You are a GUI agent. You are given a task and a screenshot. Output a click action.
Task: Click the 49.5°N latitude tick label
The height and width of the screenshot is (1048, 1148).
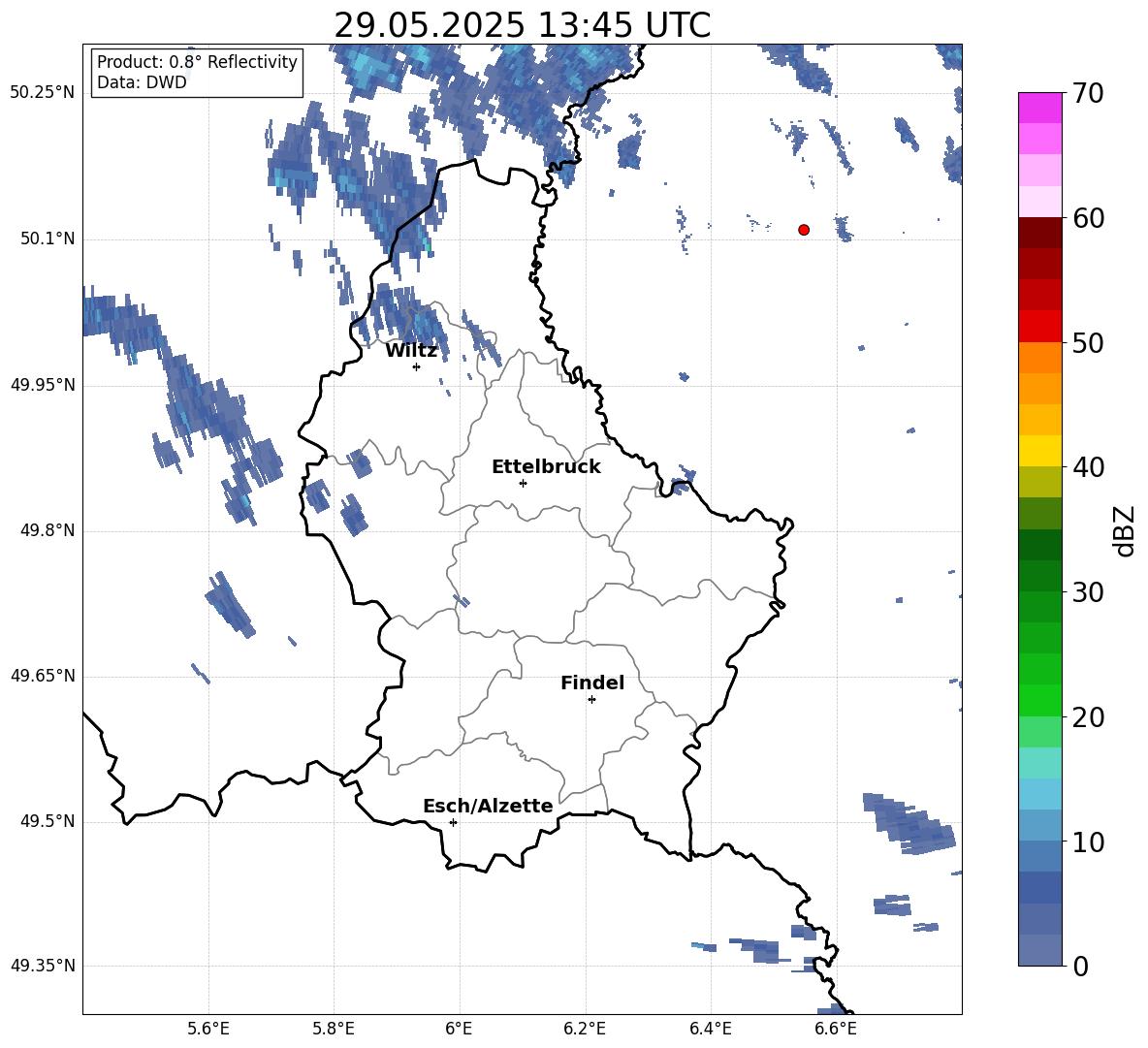pos(48,821)
